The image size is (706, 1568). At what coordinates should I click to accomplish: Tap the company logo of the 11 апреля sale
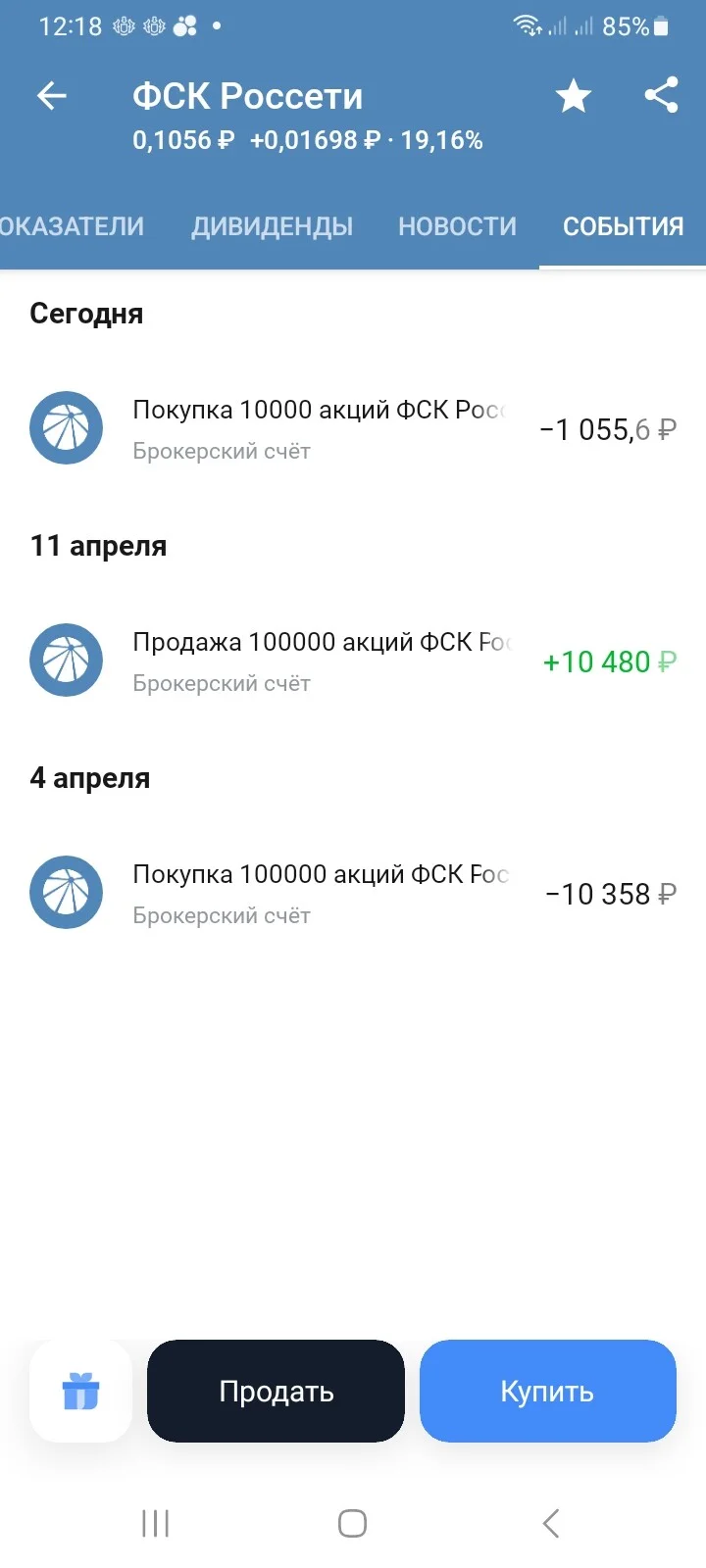[66, 661]
